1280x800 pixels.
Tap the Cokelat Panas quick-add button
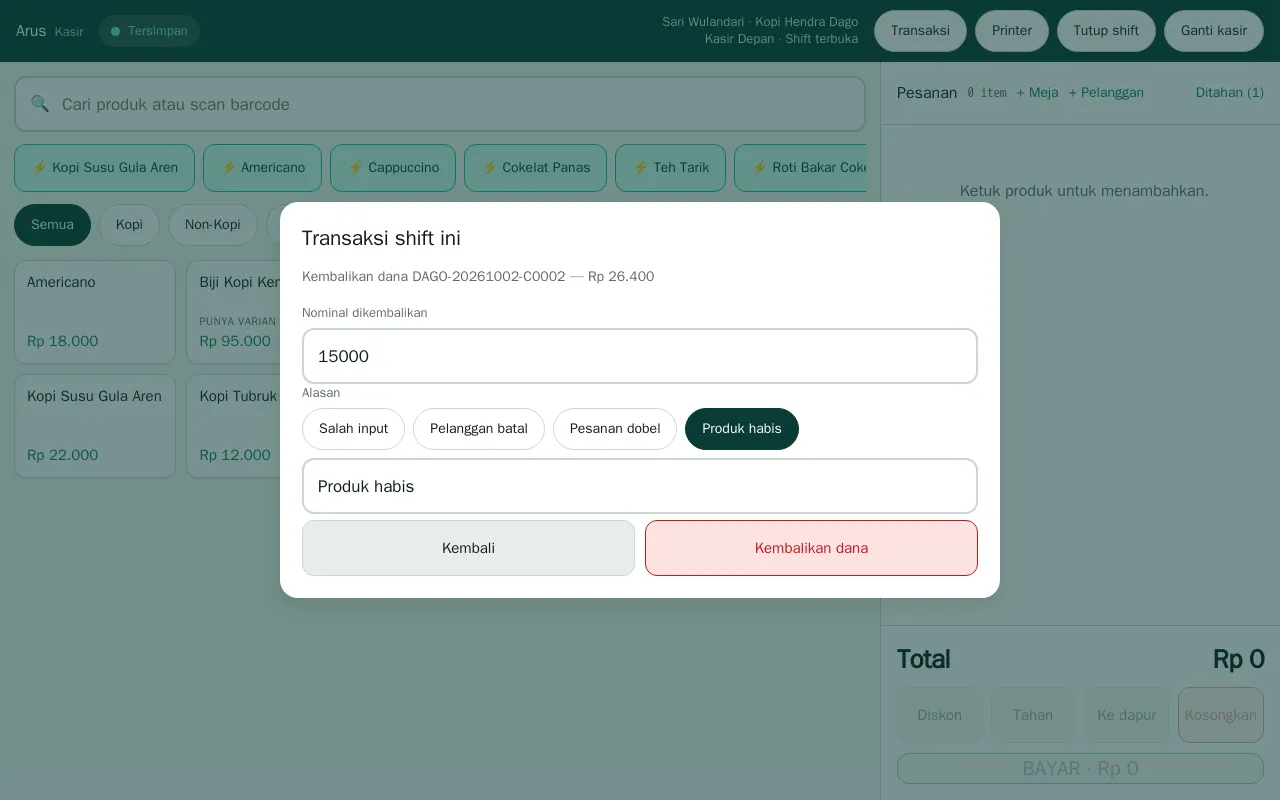pos(535,168)
